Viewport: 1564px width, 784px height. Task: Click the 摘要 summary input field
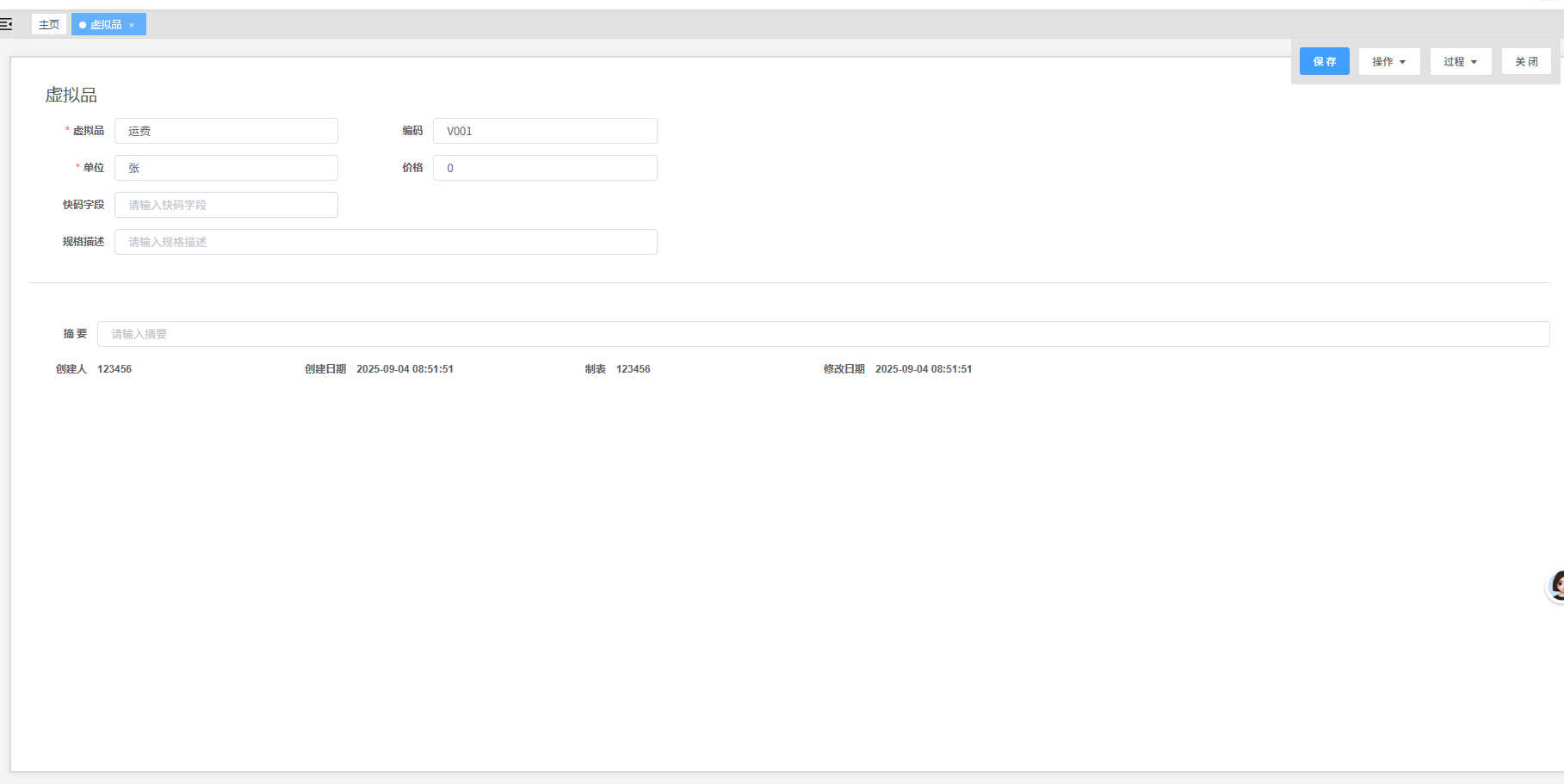822,334
